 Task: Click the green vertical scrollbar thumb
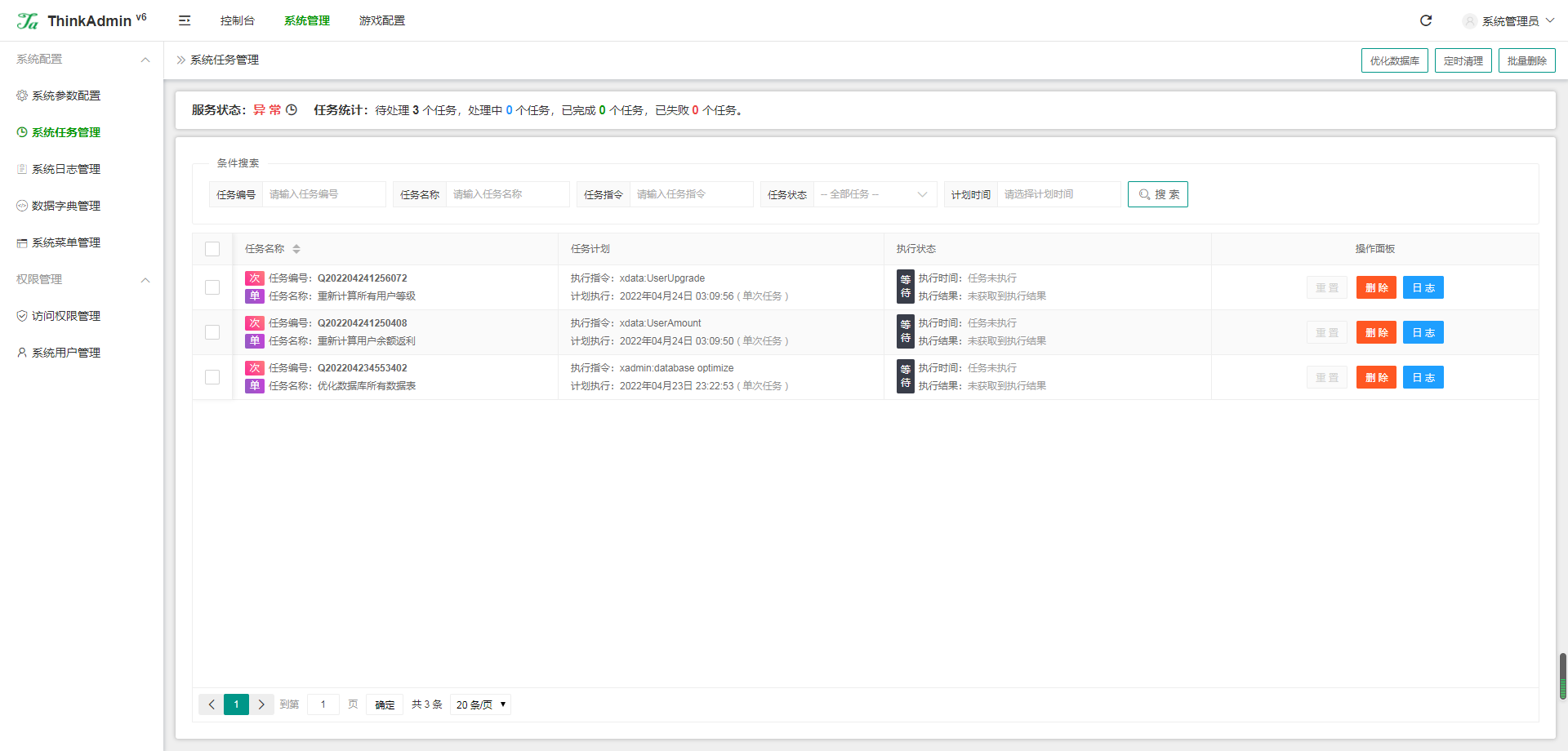pyautogui.click(x=1563, y=676)
